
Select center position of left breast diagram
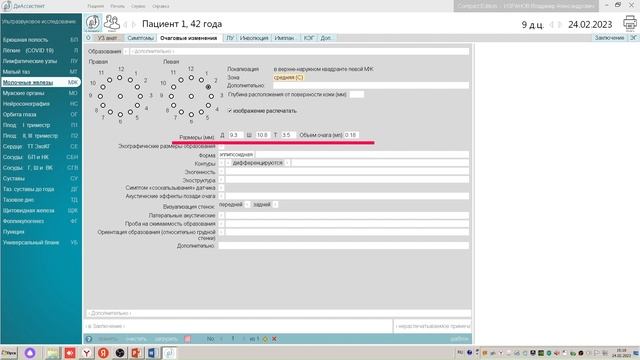pyautogui.click(x=191, y=96)
